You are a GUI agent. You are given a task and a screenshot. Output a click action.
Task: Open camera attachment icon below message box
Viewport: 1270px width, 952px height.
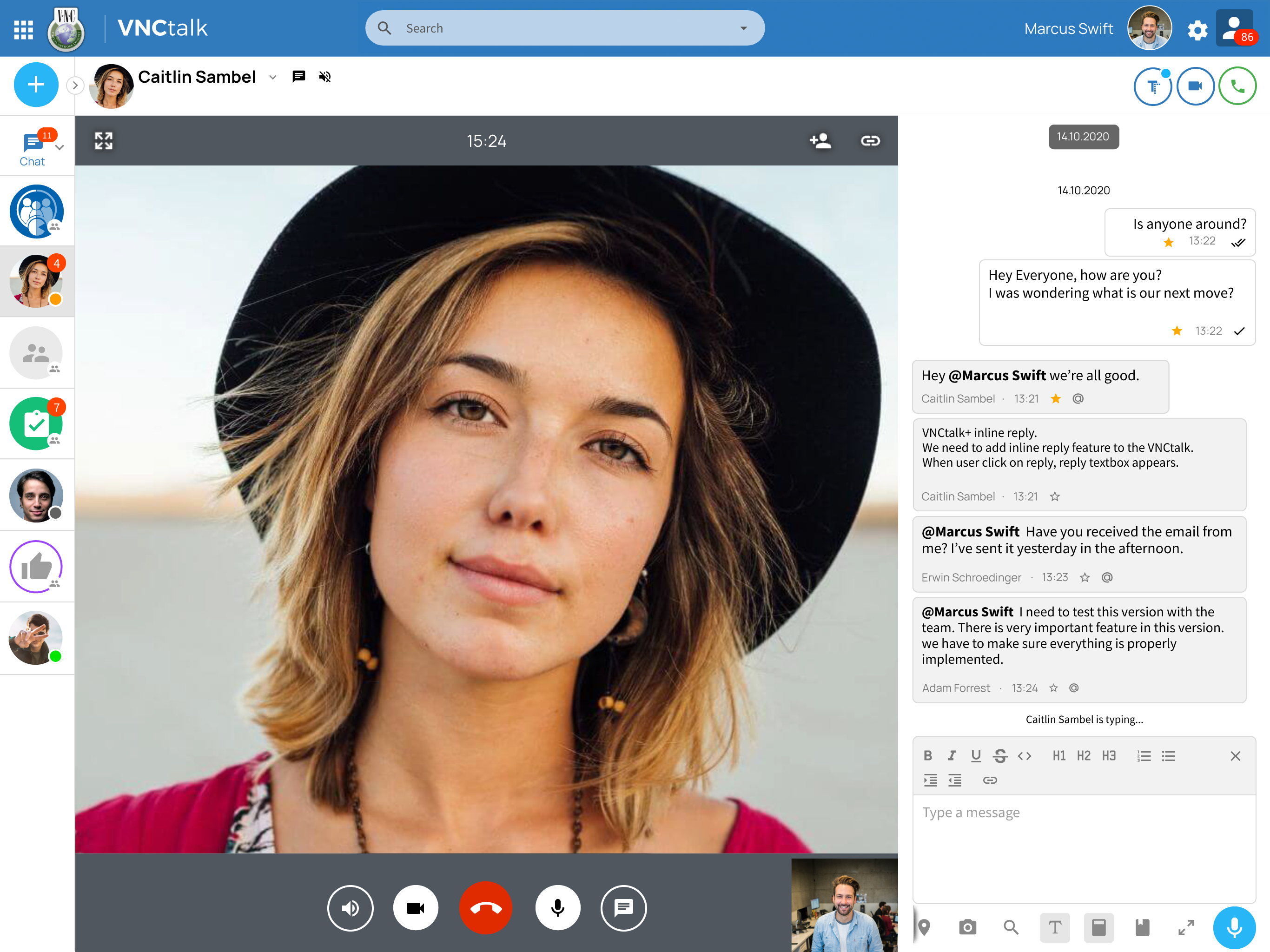click(967, 927)
